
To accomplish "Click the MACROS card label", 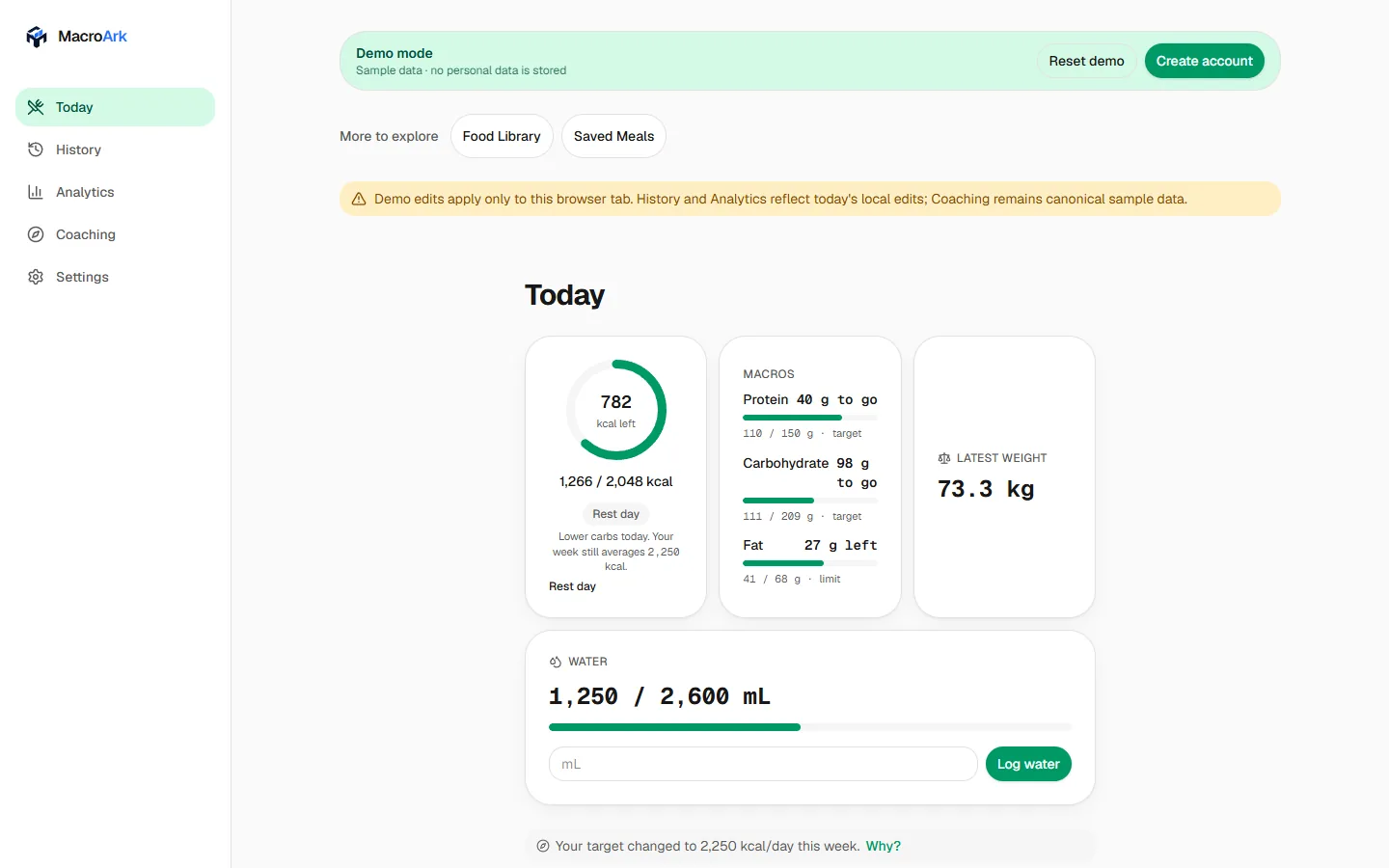I will (x=769, y=374).
